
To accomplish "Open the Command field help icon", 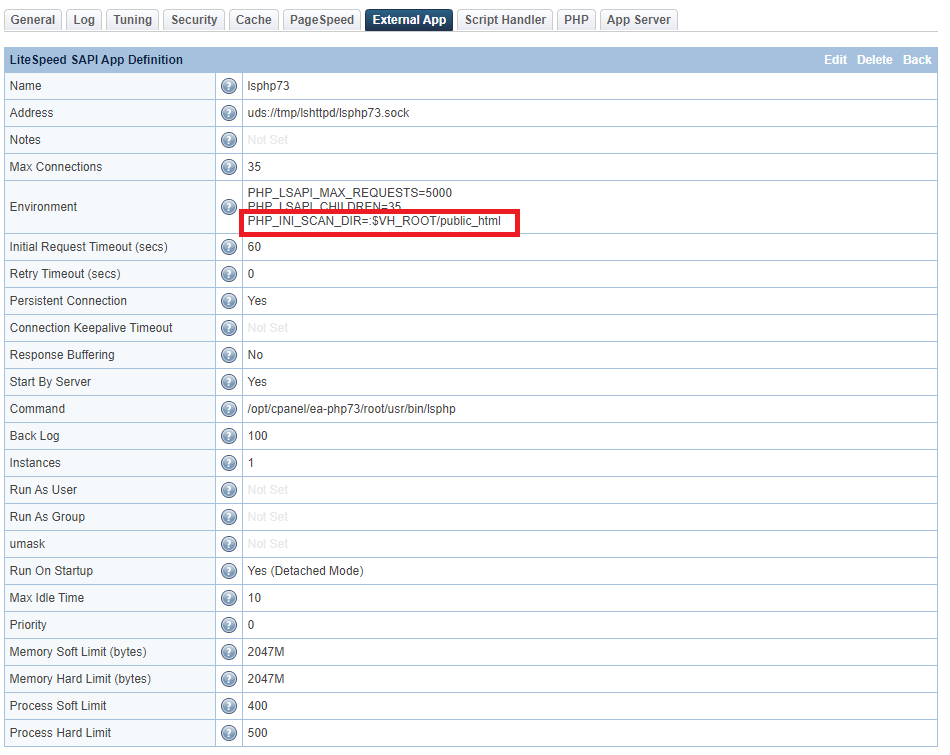I will click(228, 409).
